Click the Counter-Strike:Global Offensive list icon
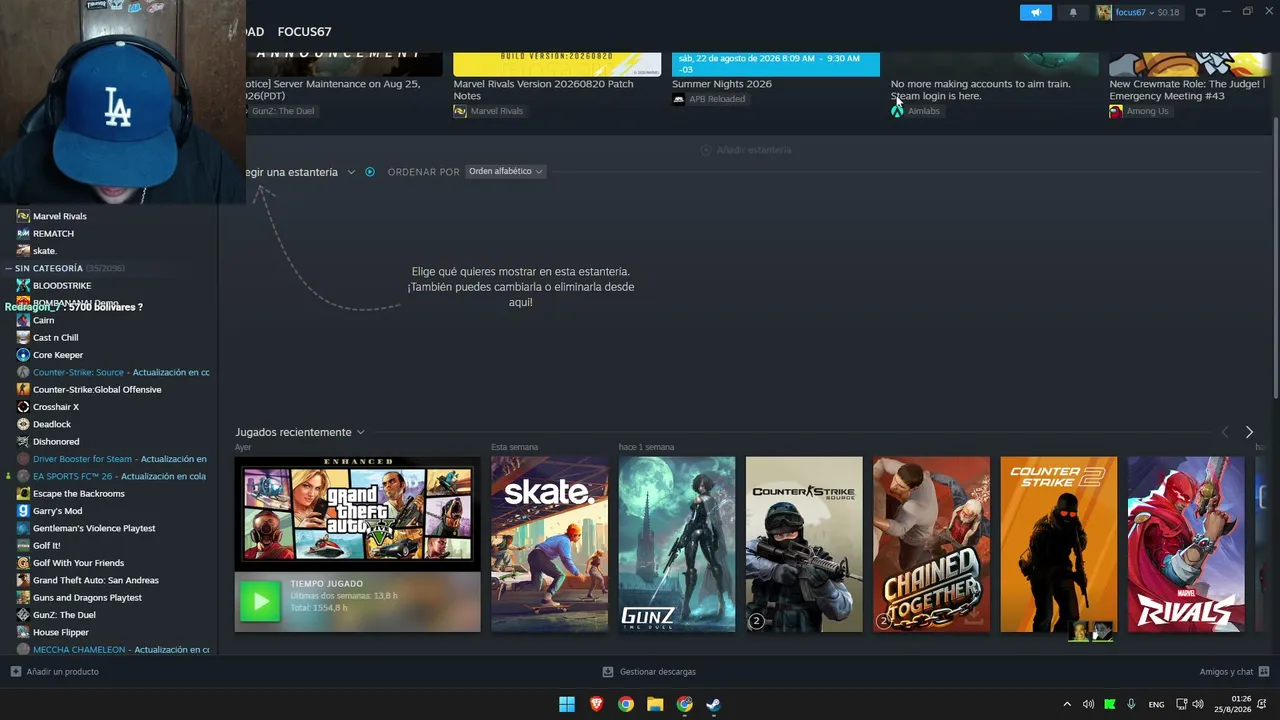Screen dimensions: 1280x720 (23, 389)
